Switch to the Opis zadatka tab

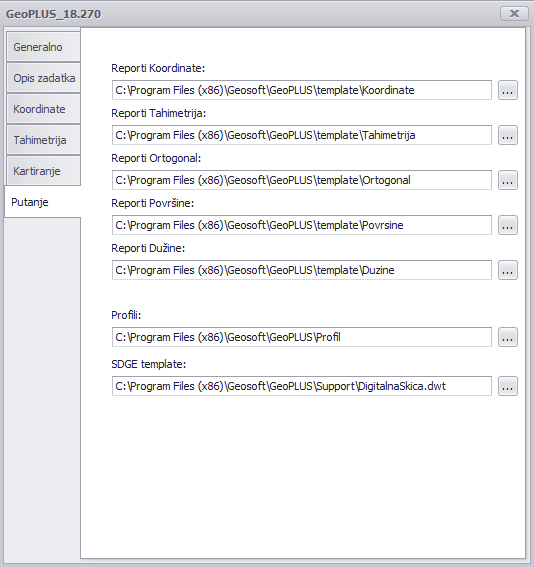coord(43,78)
